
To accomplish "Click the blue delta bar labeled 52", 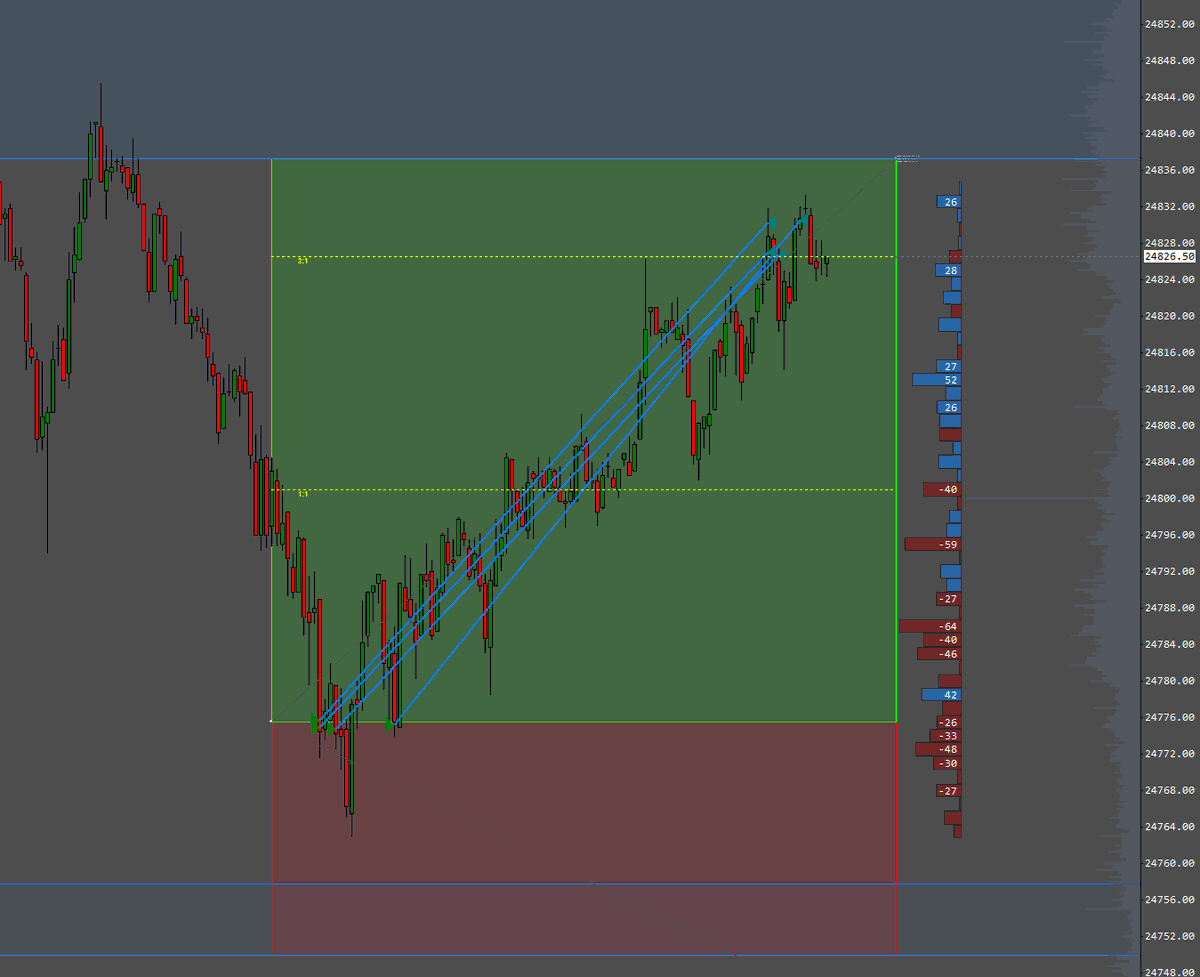I will coord(937,380).
